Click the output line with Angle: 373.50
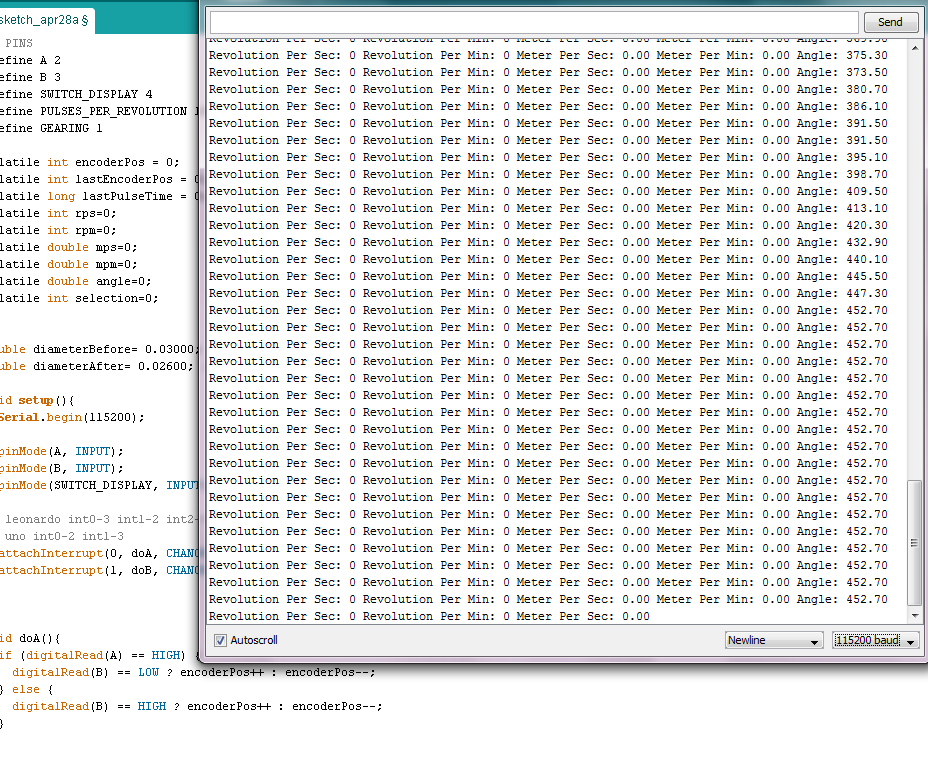 tap(548, 72)
